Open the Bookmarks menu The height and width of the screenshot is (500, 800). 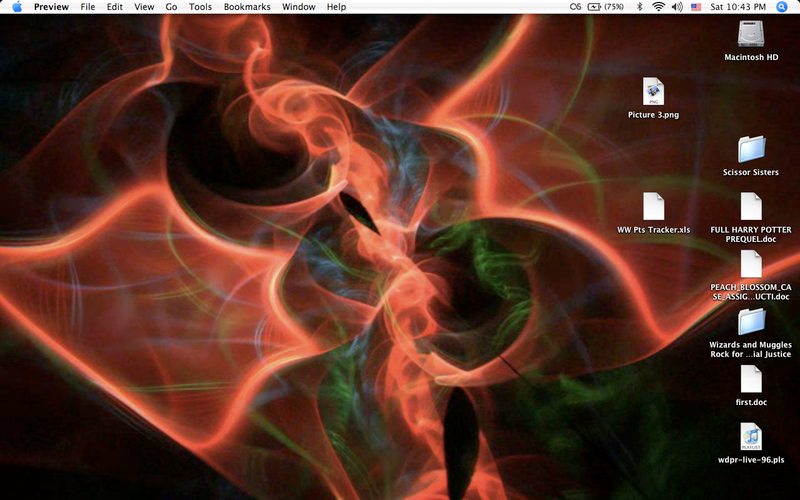247,7
